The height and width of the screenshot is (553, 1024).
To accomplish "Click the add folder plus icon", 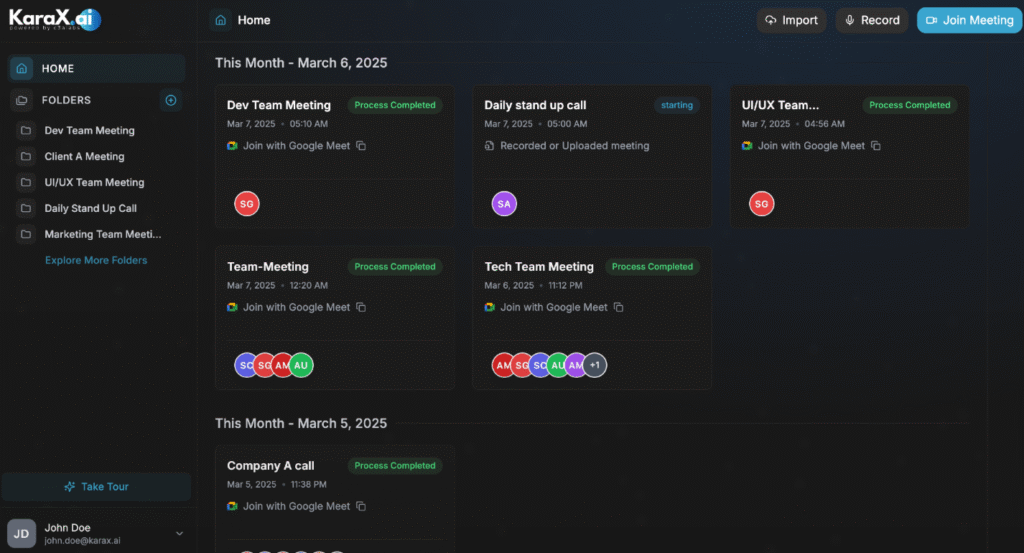I will 170,100.
